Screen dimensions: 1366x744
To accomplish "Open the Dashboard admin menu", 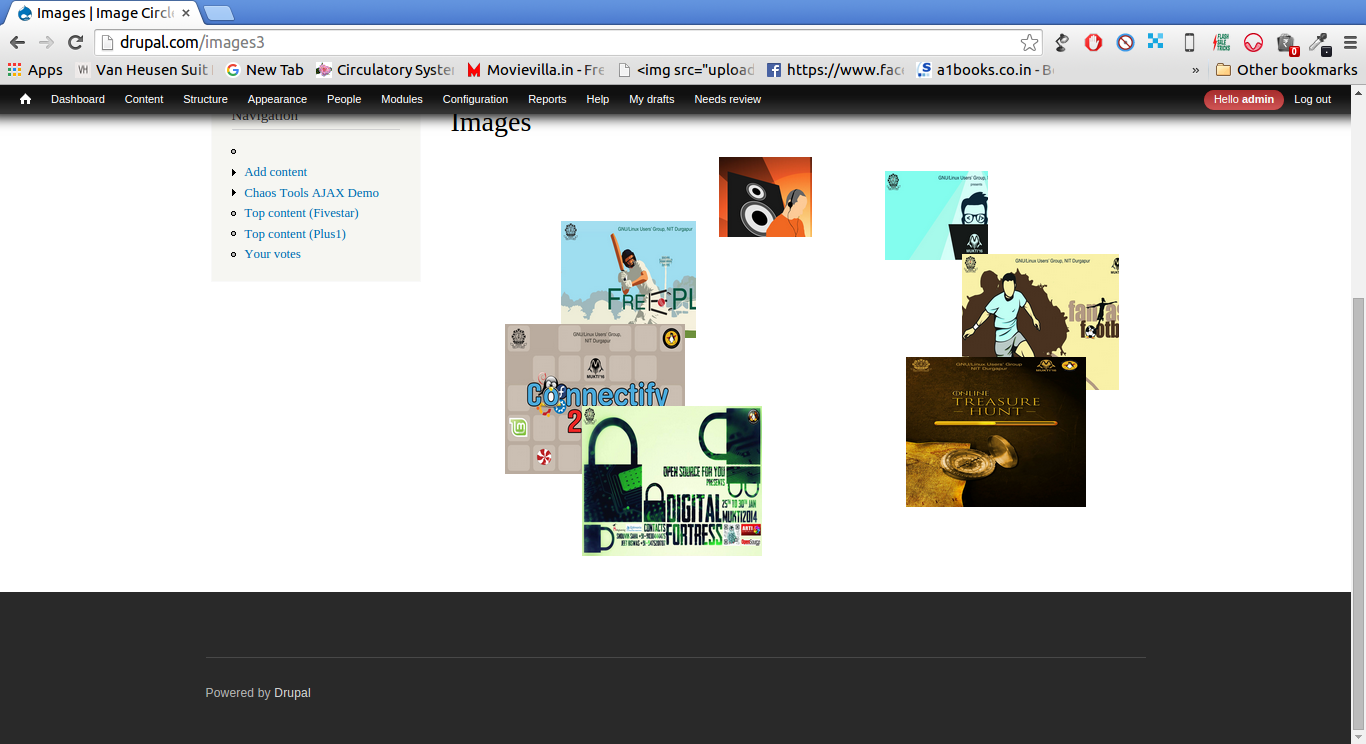I will click(x=78, y=99).
